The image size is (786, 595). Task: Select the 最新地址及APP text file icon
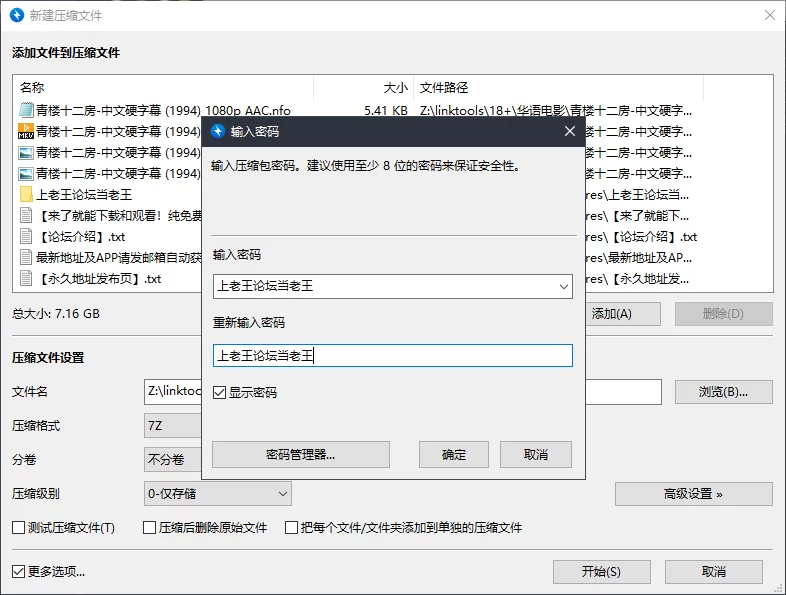coord(26,258)
